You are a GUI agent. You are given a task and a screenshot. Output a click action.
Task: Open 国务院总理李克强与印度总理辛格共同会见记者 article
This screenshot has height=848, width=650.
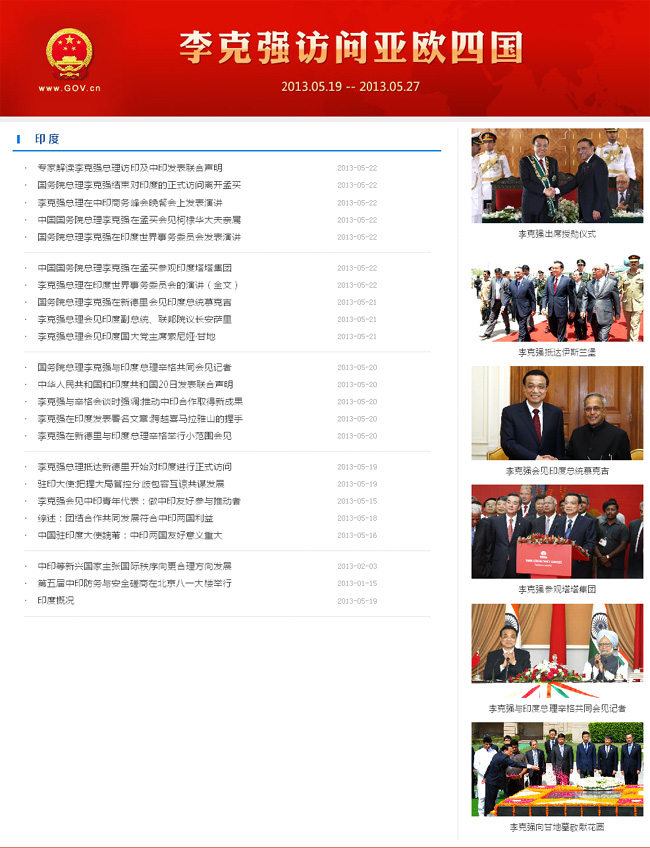(135, 367)
